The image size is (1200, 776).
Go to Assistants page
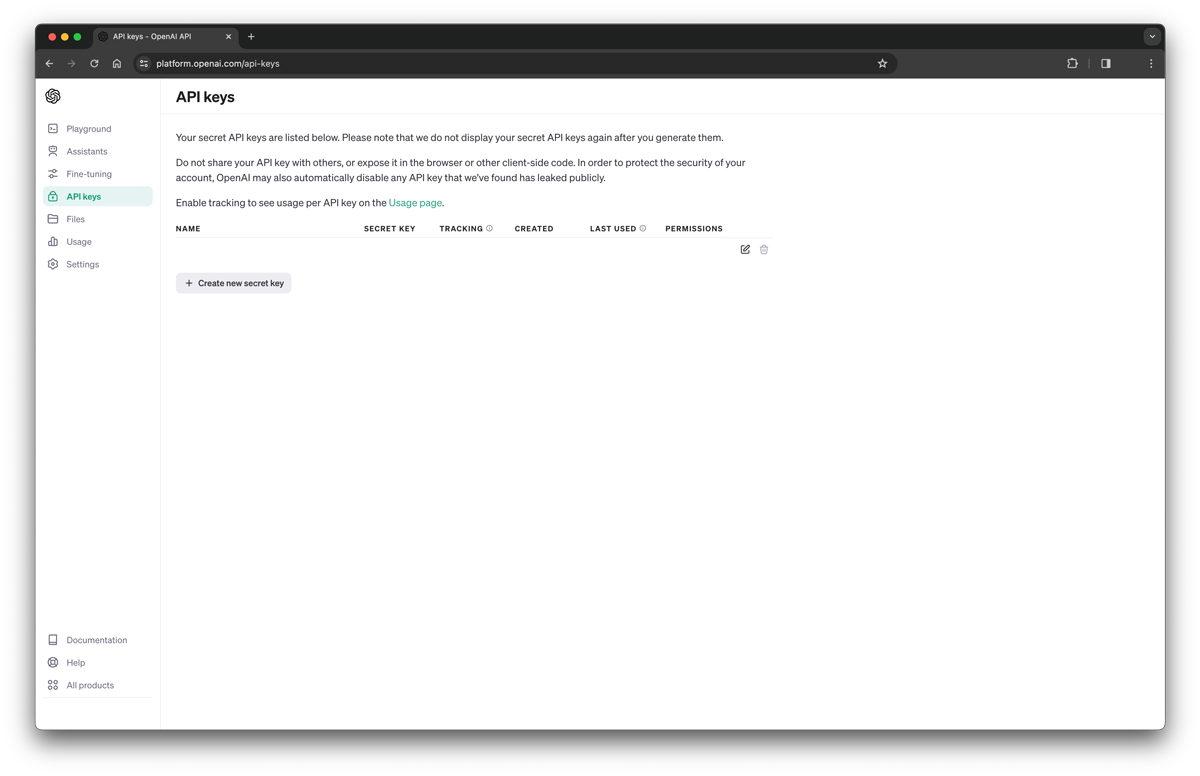pyautogui.click(x=97, y=151)
